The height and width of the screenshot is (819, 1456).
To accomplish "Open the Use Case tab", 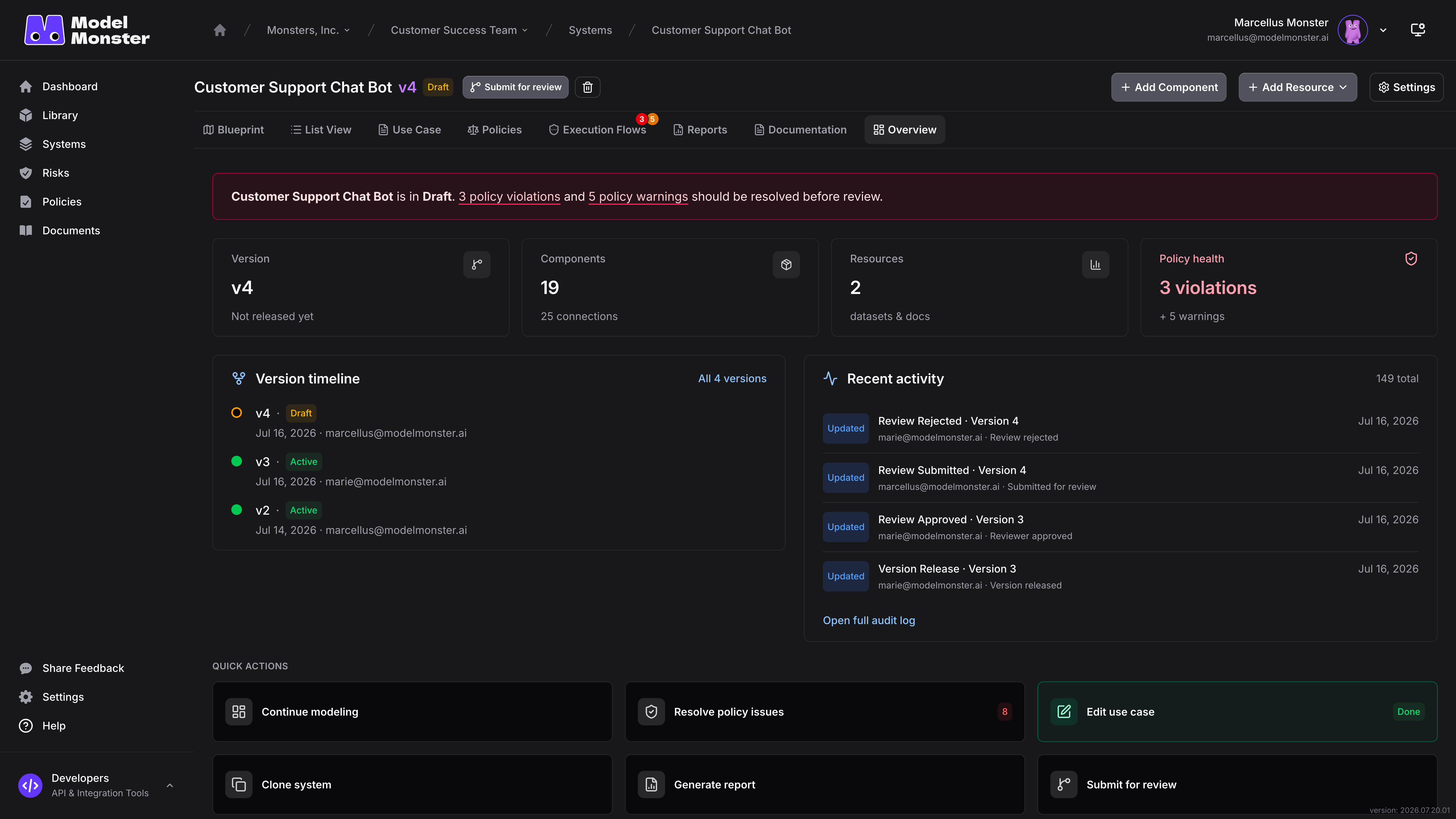I will 410,129.
